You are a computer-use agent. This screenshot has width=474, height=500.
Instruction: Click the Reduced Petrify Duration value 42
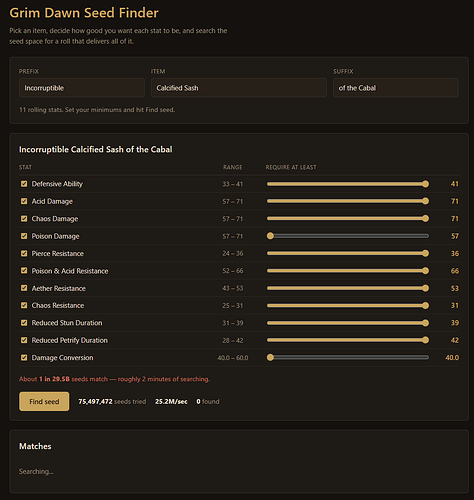pos(455,340)
